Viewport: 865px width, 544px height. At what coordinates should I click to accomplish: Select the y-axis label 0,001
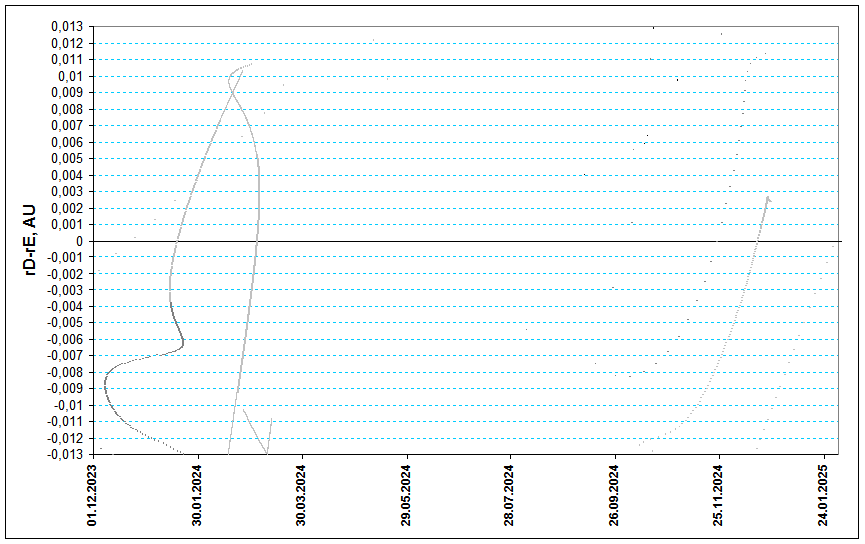coord(67,225)
